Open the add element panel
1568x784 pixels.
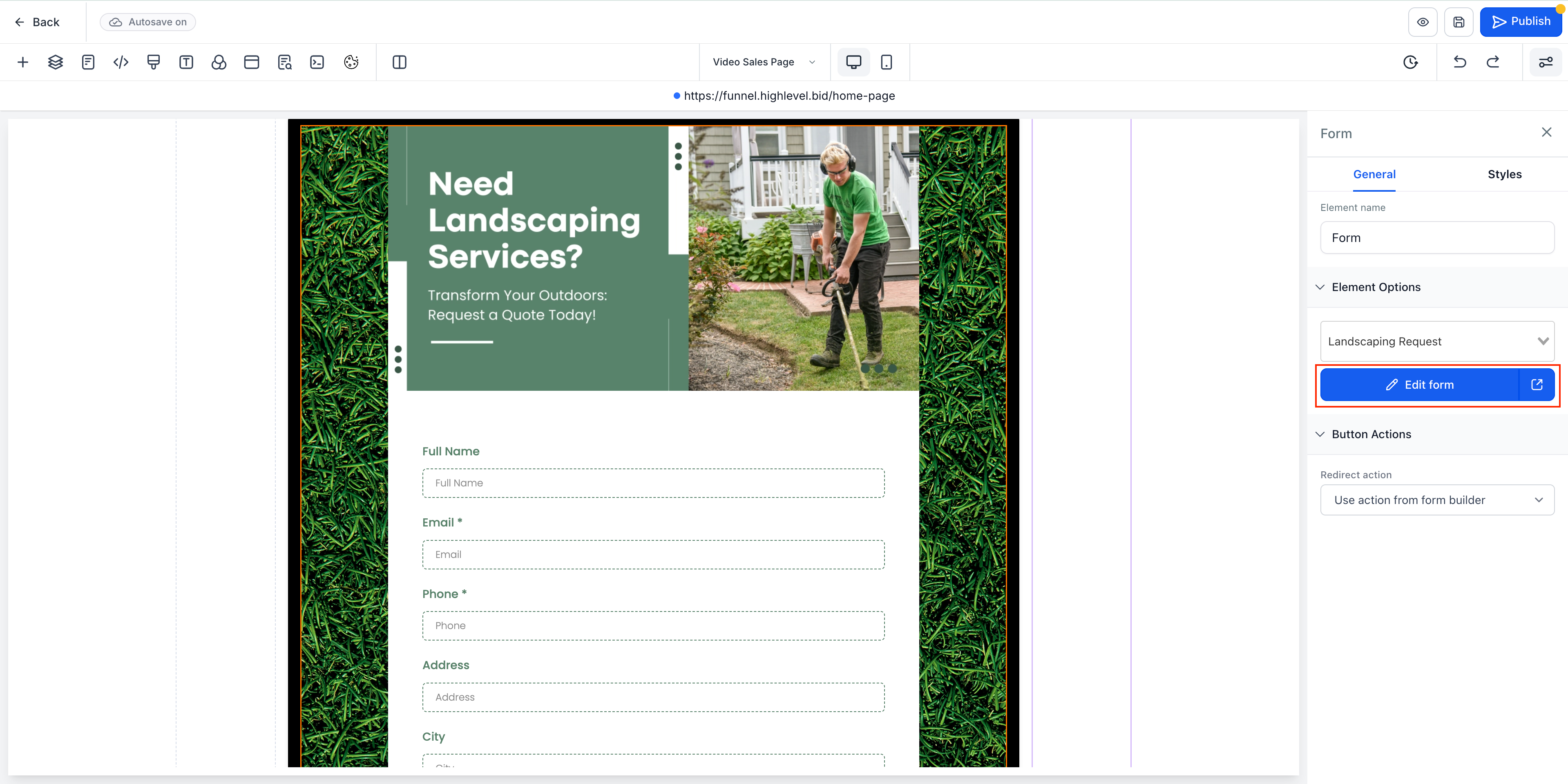tap(23, 62)
